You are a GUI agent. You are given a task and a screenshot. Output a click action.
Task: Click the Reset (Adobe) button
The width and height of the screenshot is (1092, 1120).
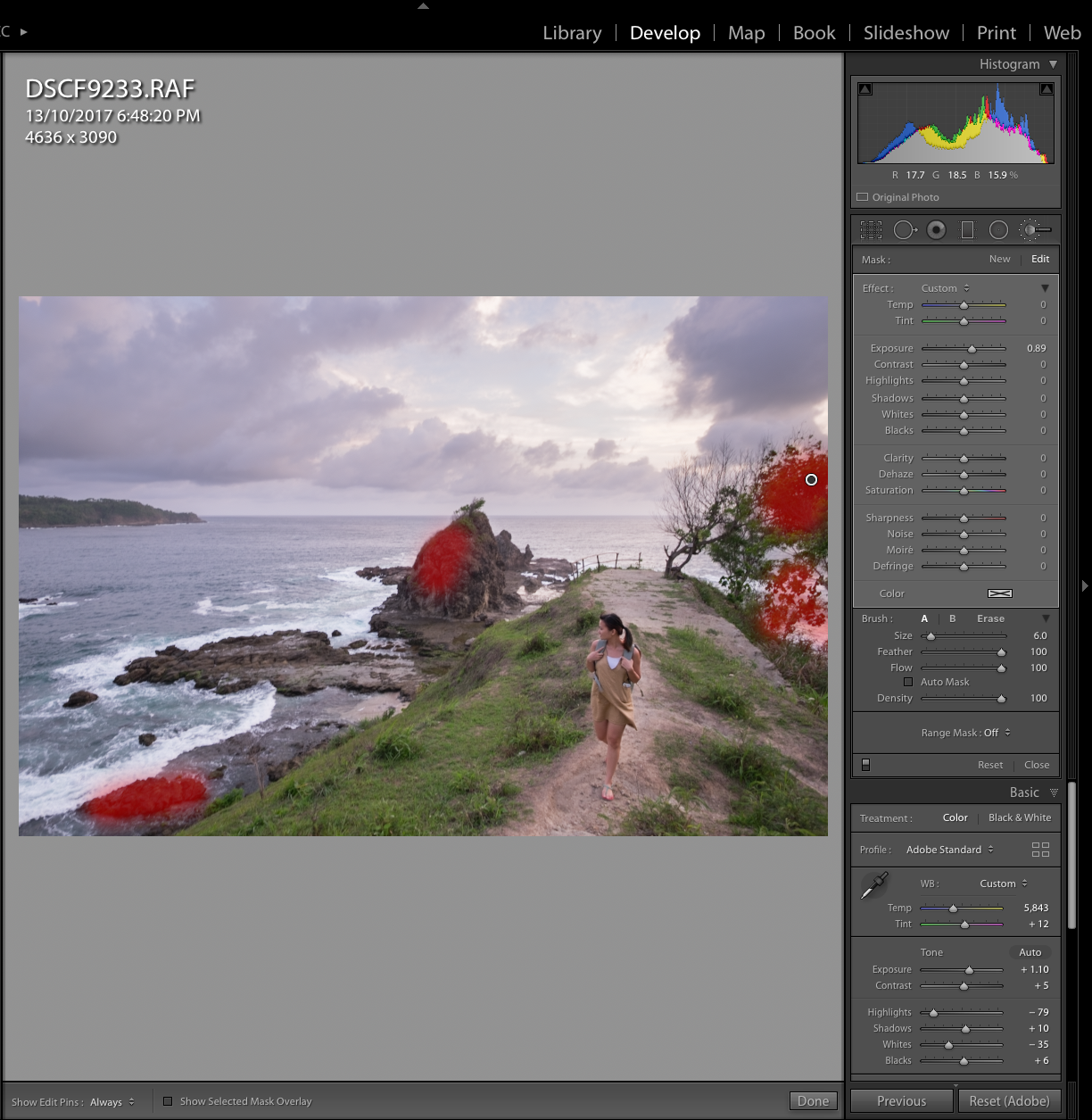coord(1009,1101)
